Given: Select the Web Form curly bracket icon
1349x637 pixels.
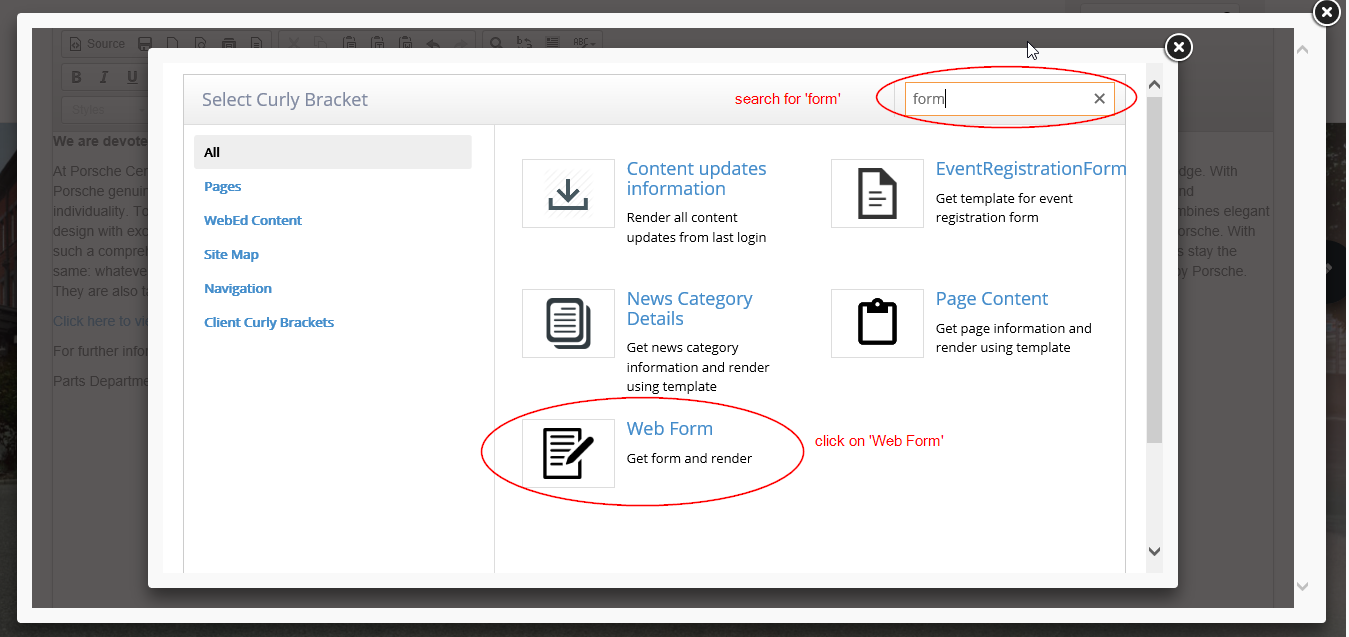Looking at the screenshot, I should (568, 452).
